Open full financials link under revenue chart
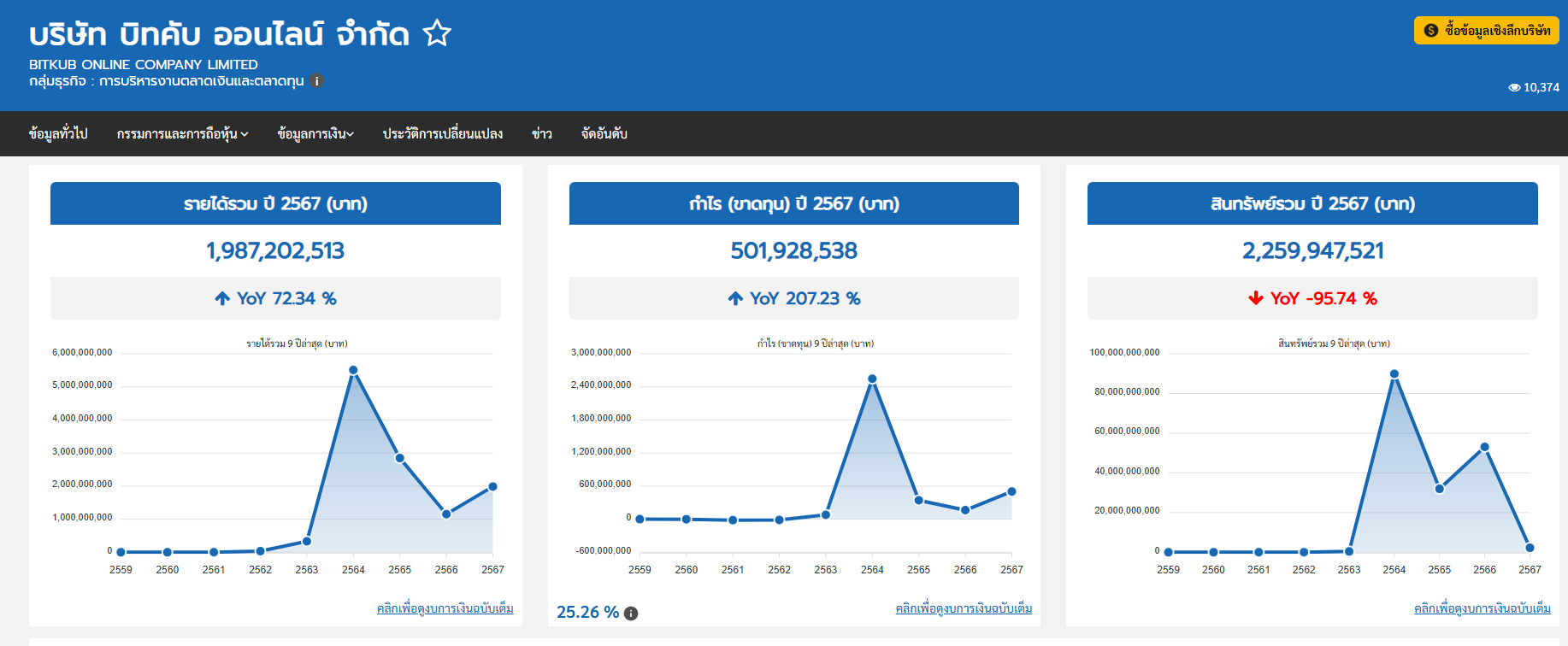Image resolution: width=1568 pixels, height=646 pixels. pos(445,608)
